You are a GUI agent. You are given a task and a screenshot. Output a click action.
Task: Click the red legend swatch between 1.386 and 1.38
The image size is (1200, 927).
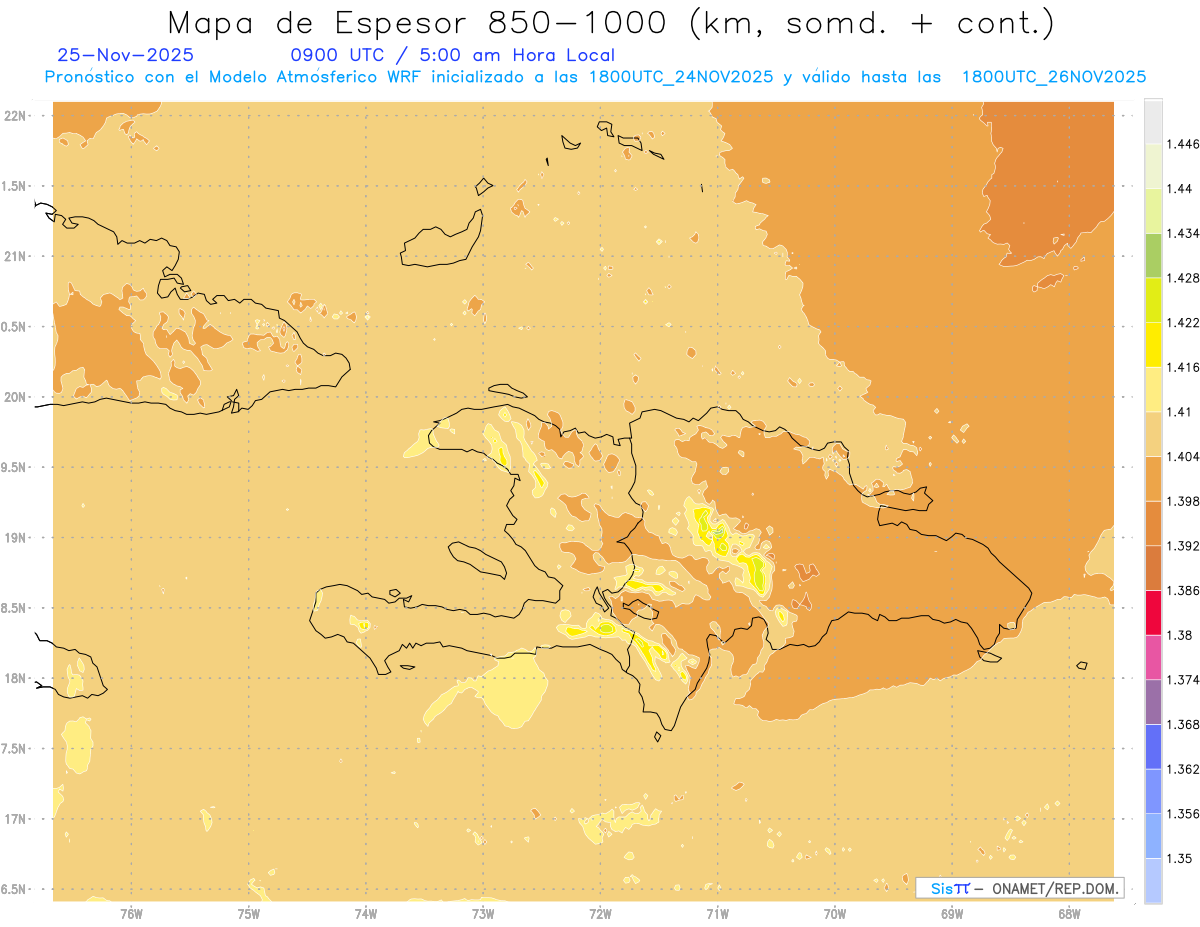tap(1153, 613)
